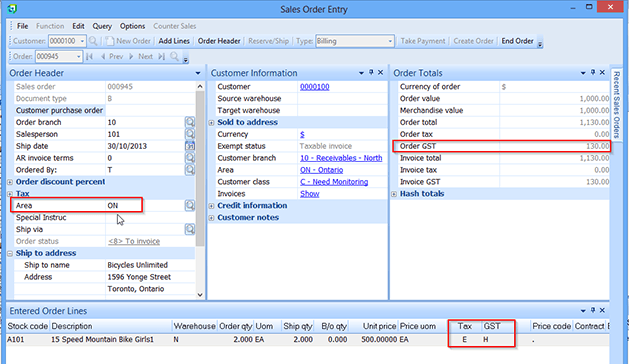Browse the Order branch lookup icon
This screenshot has width=629, height=364.
click(190, 122)
